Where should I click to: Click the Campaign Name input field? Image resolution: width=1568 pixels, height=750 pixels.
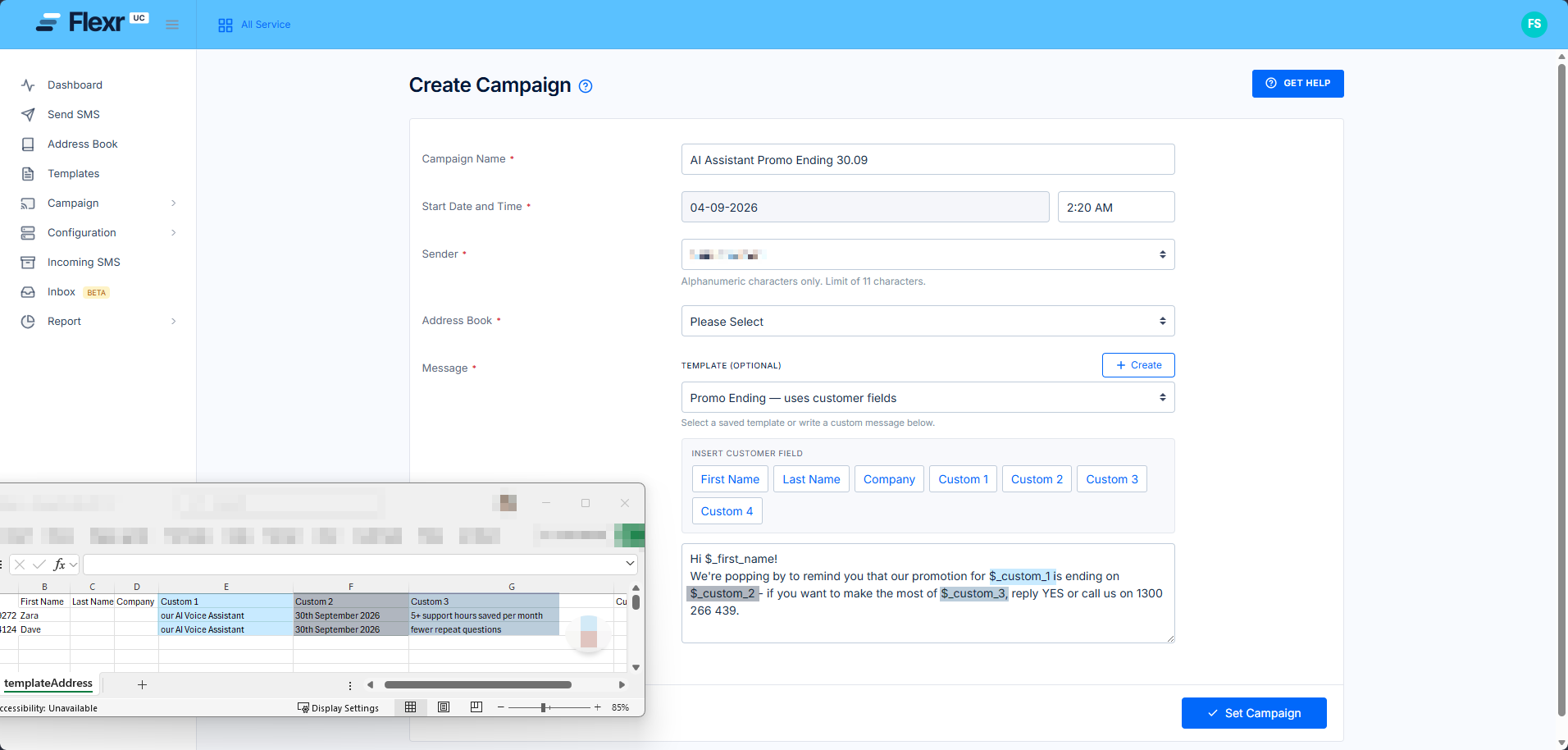point(928,159)
